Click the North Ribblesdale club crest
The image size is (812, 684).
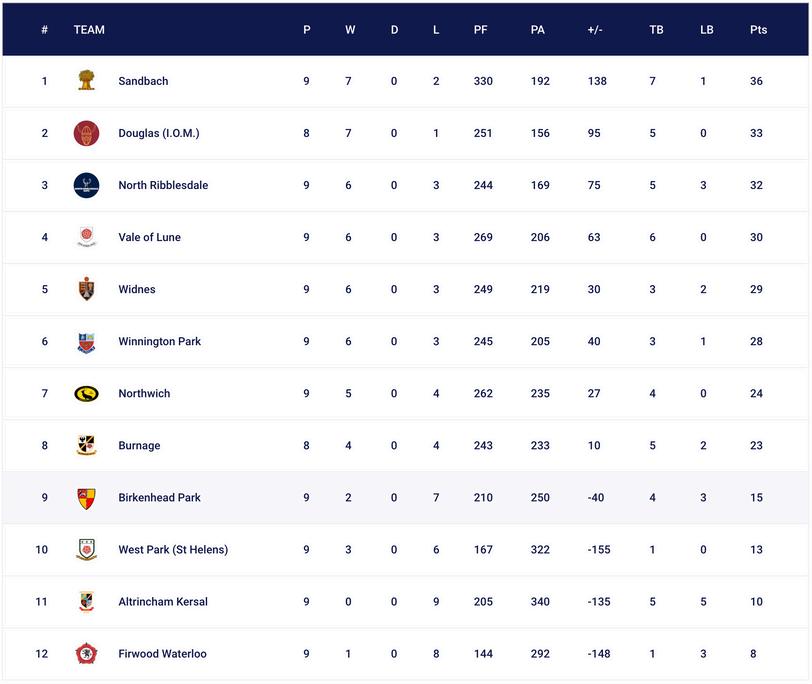click(x=87, y=185)
